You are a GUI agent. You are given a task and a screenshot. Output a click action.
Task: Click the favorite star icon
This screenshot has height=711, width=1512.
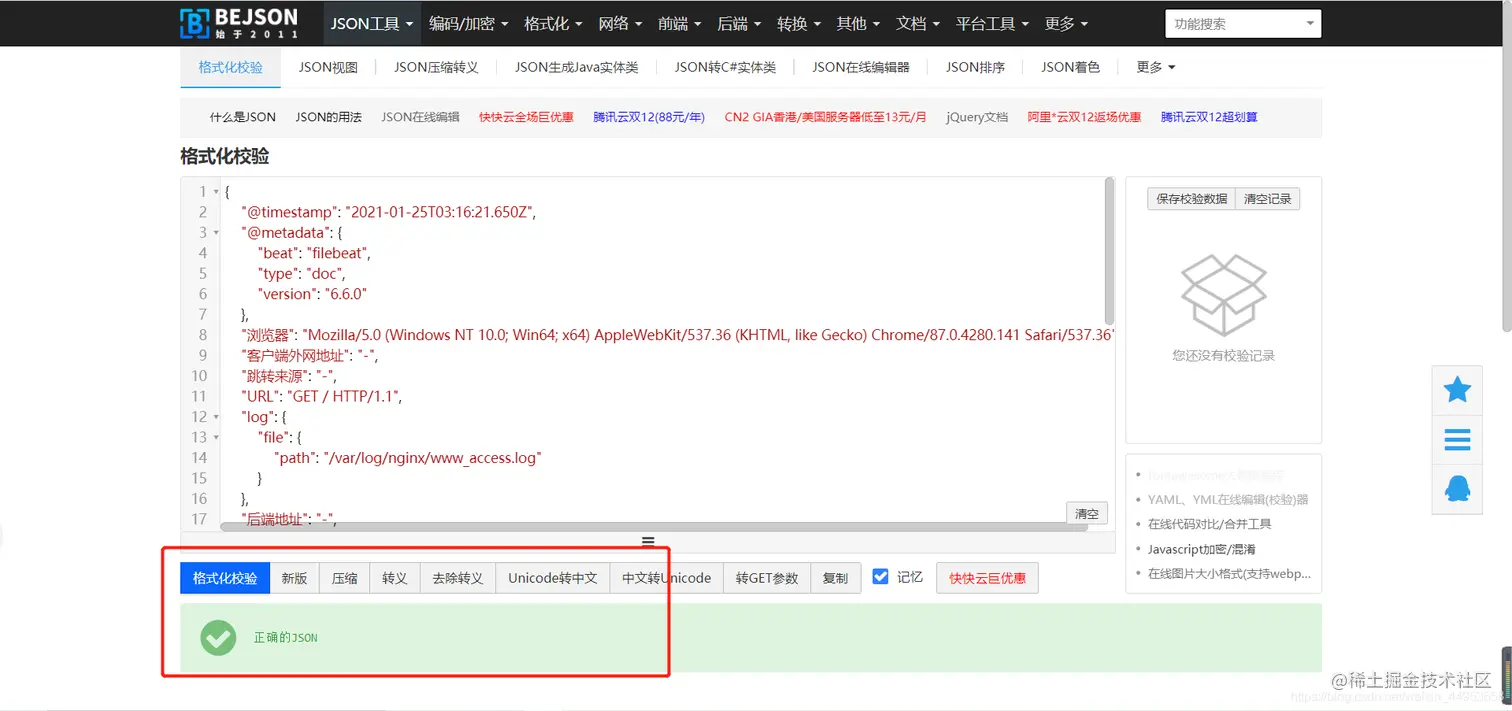click(x=1457, y=390)
